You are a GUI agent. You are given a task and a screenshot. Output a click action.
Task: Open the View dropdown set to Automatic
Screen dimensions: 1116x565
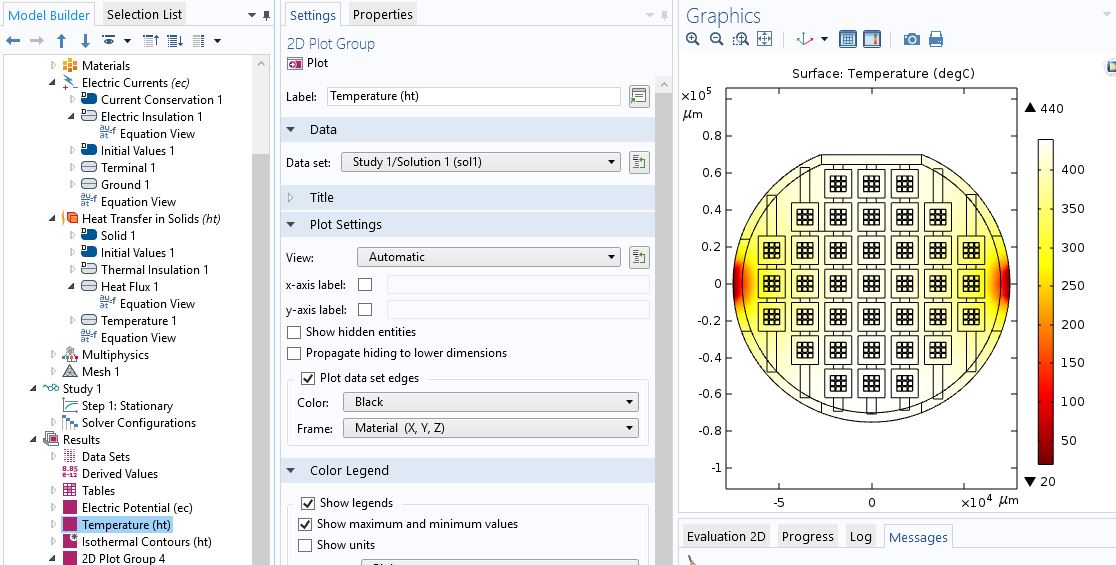point(487,257)
